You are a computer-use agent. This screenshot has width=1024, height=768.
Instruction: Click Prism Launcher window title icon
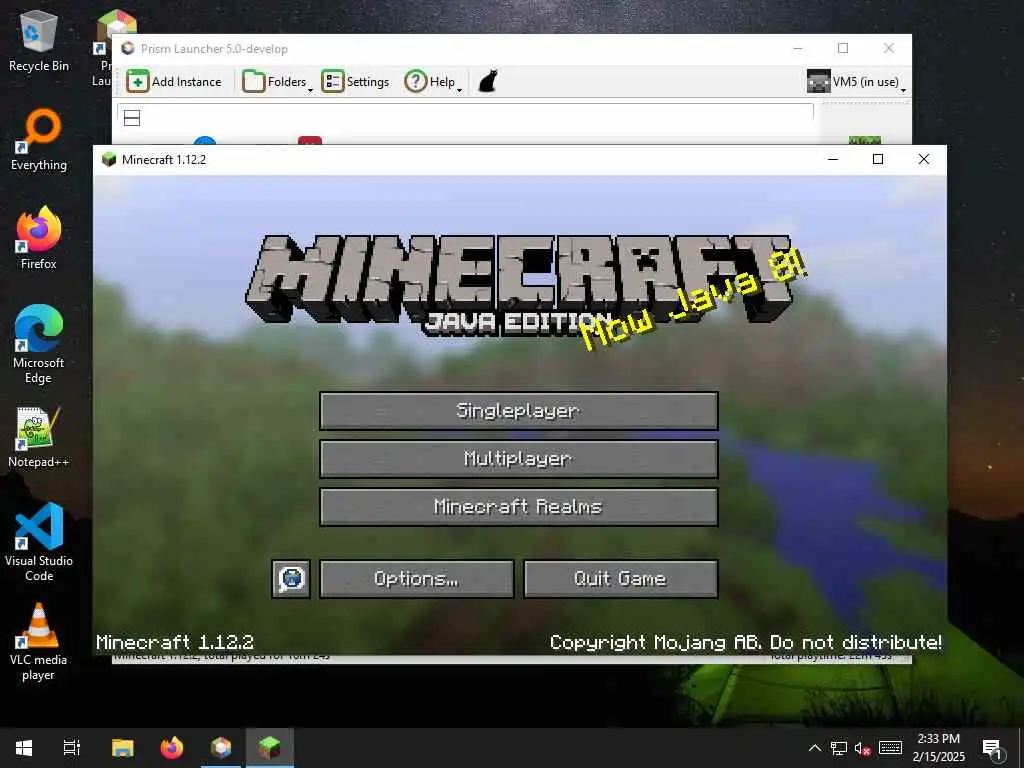tap(128, 48)
